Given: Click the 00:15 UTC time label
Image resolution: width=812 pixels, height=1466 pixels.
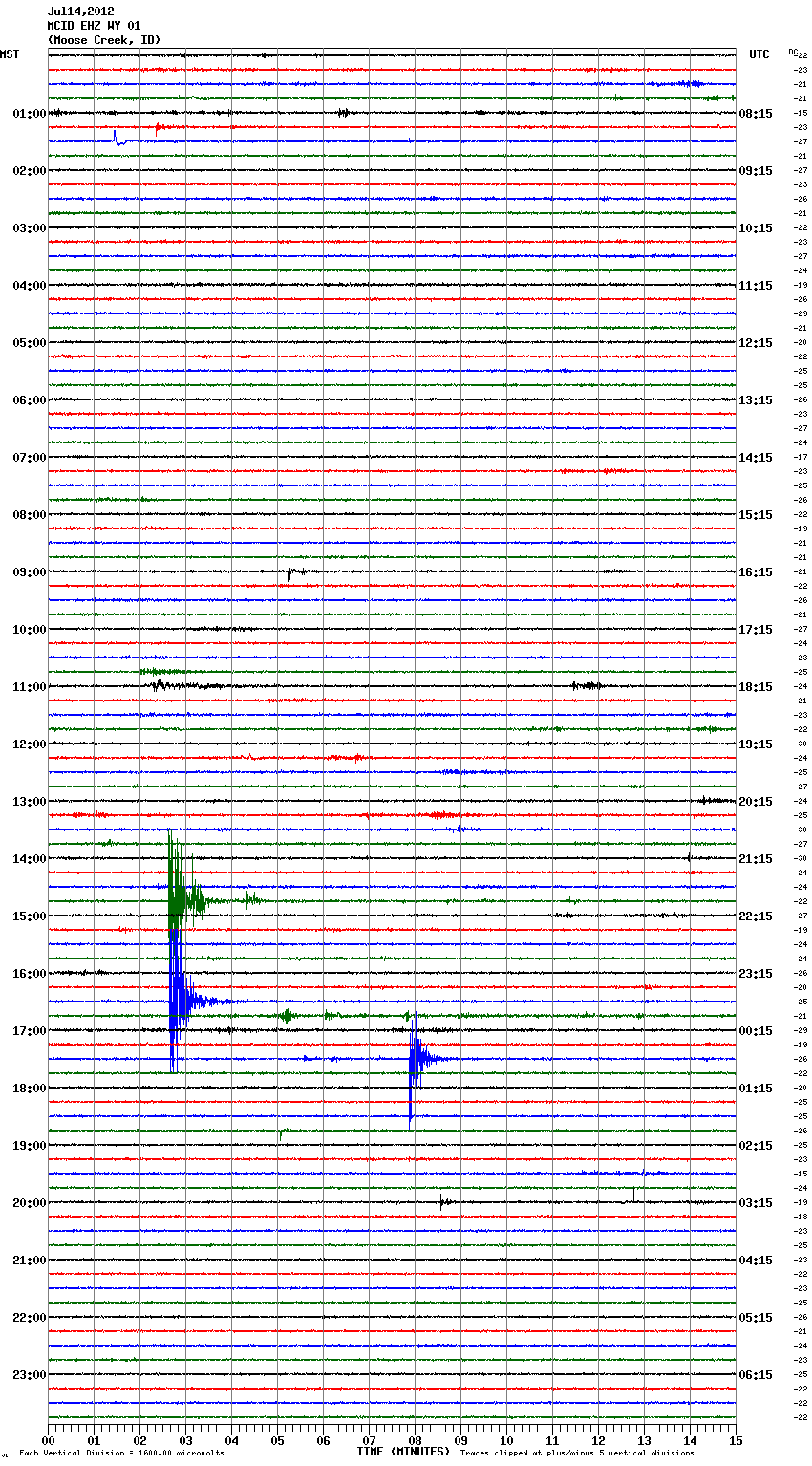Looking at the screenshot, I should (756, 1031).
